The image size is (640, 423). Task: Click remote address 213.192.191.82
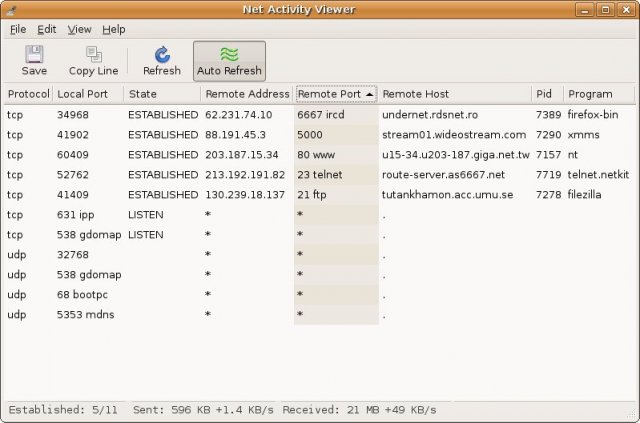click(x=245, y=175)
